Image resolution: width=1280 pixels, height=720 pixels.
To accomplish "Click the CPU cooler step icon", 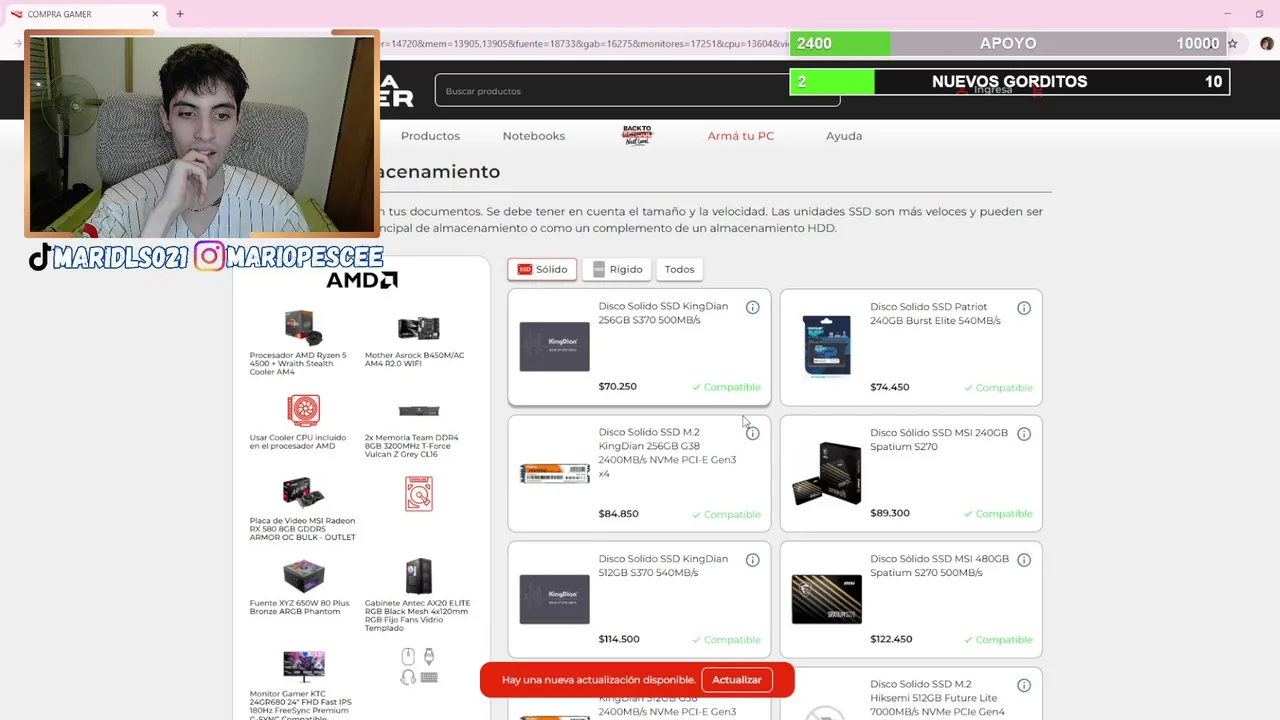I will click(303, 410).
